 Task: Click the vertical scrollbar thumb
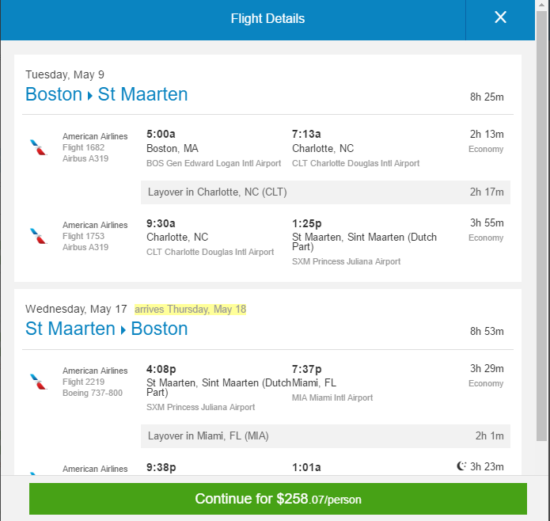point(542,227)
